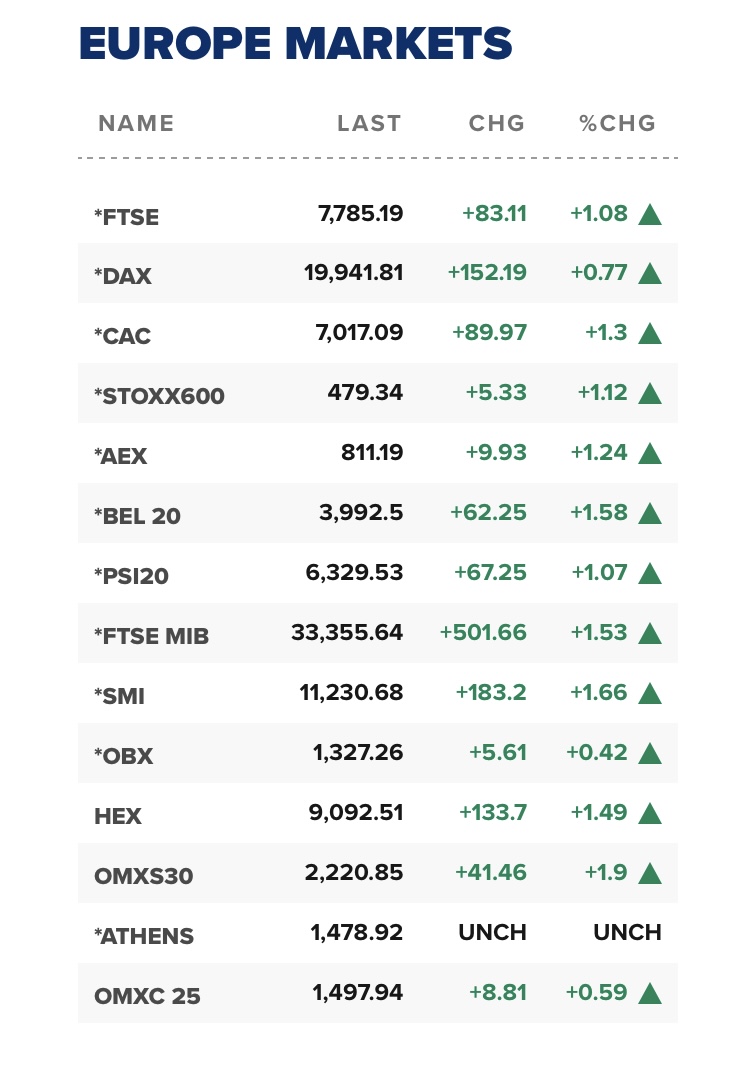The height and width of the screenshot is (1067, 733).
Task: Open the *ATHENS index entry
Action: tap(144, 936)
